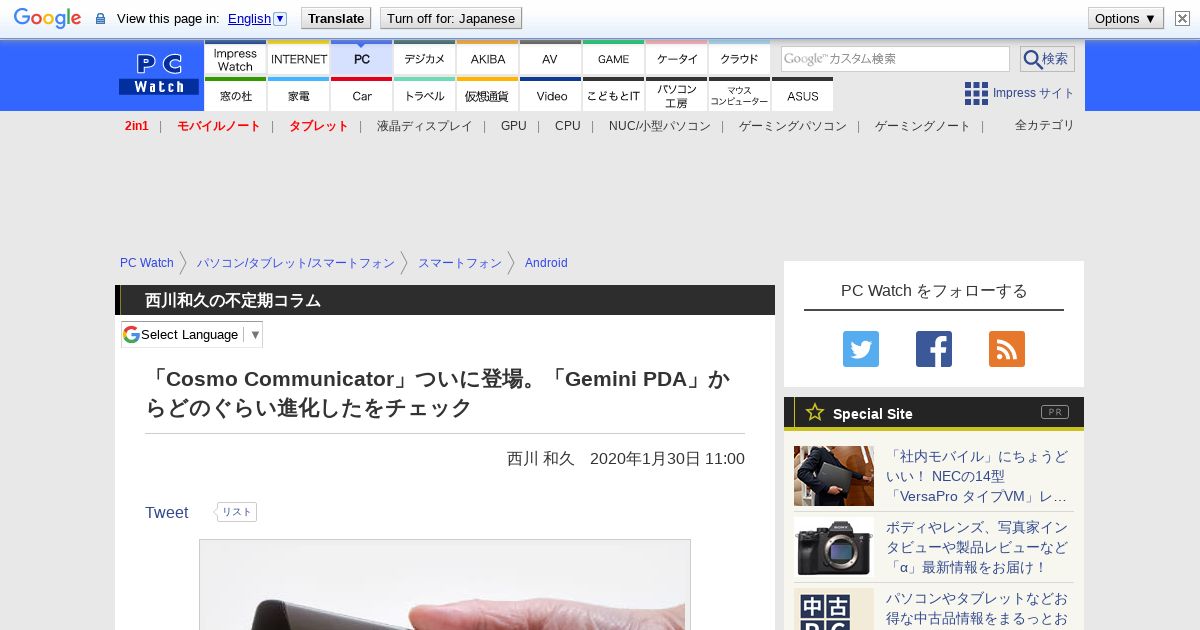Image resolution: width=1200 pixels, height=630 pixels.
Task: Open the English language dropdown
Action: (257, 18)
